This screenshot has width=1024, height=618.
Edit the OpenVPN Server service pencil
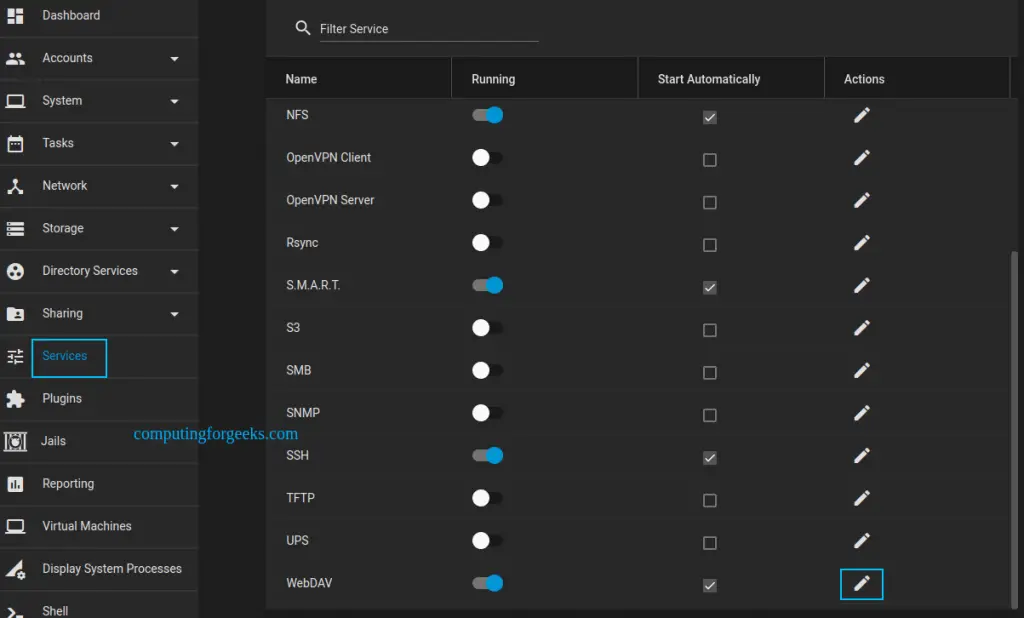coord(861,201)
